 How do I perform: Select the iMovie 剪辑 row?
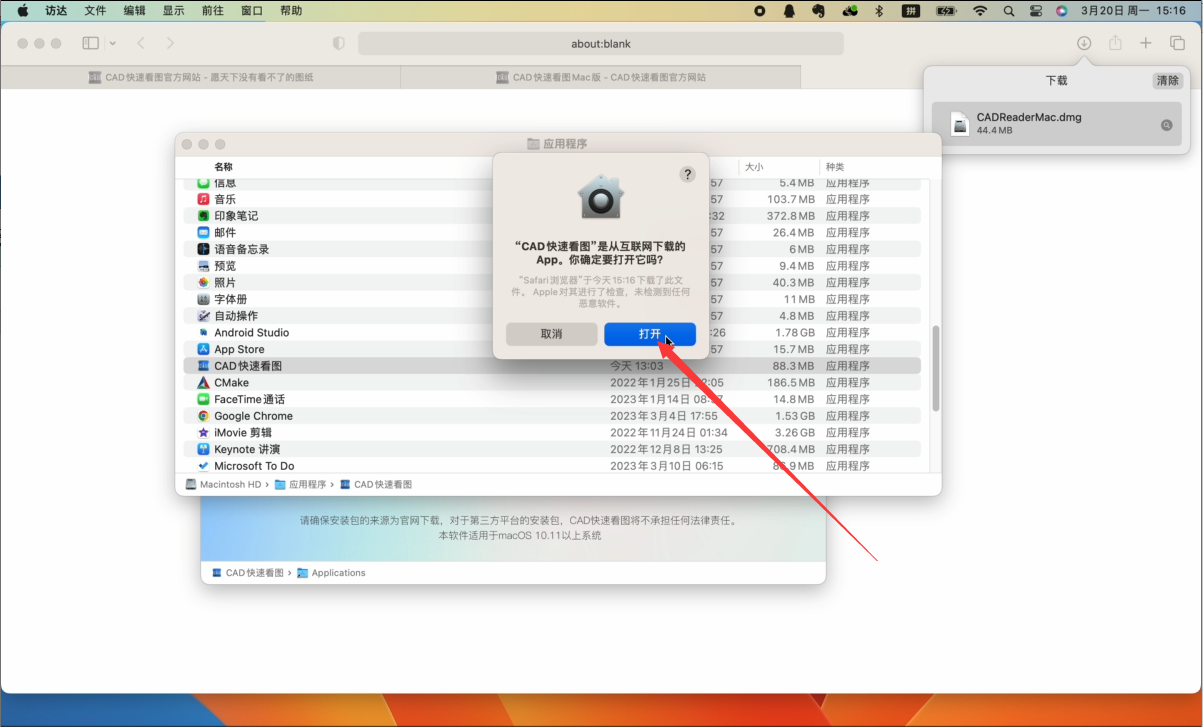[552, 433]
